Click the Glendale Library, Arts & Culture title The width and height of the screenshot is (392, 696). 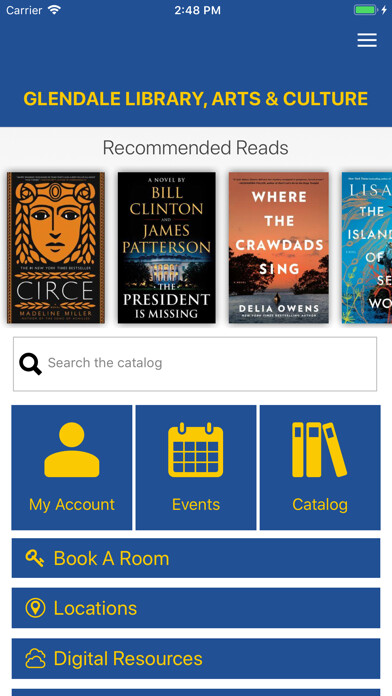[195, 99]
